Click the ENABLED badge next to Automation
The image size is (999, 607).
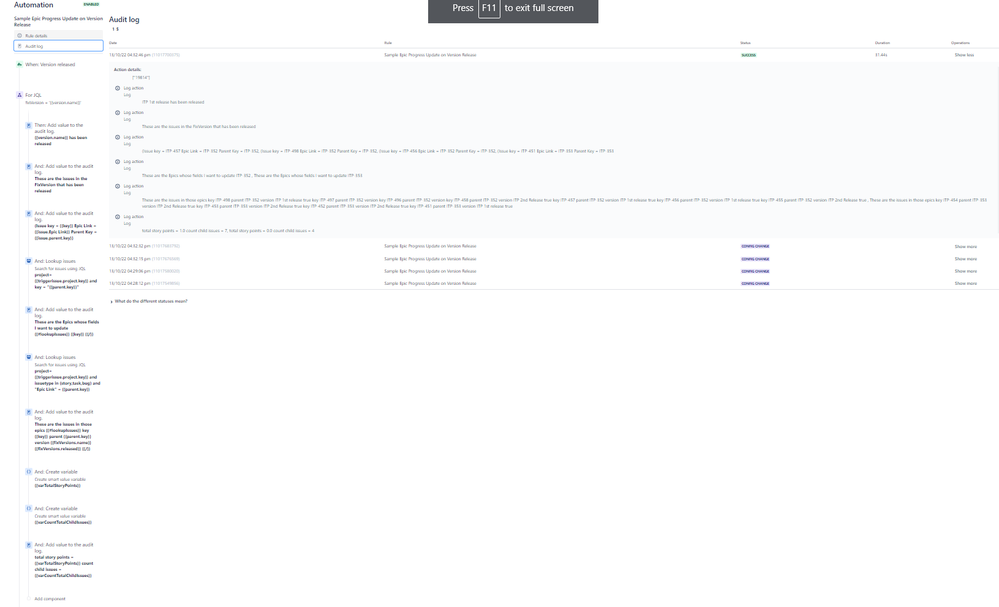(x=91, y=4)
